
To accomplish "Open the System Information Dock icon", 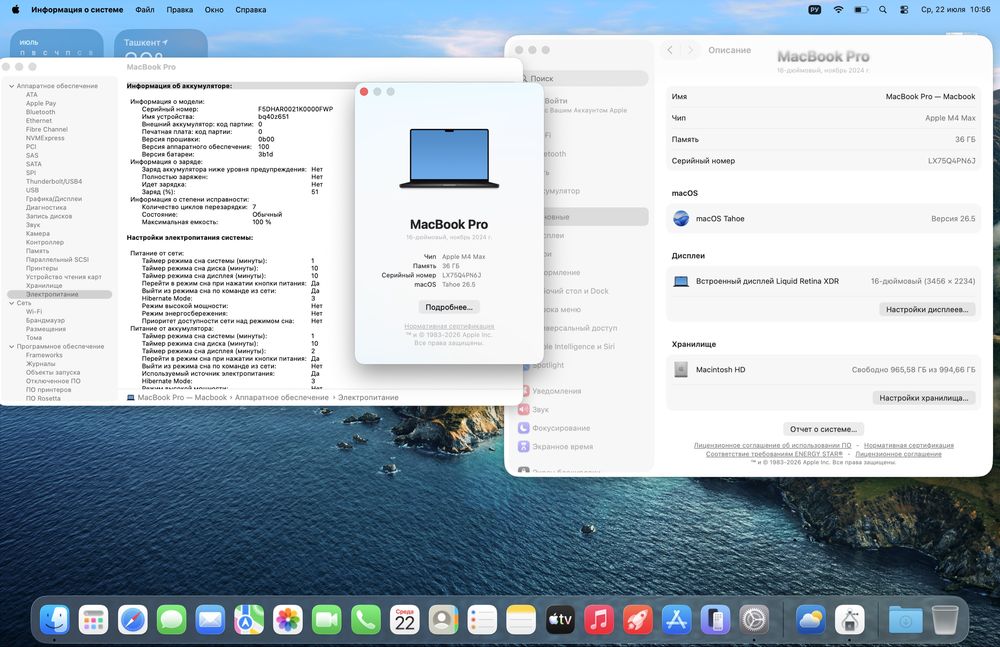I will pyautogui.click(x=849, y=620).
